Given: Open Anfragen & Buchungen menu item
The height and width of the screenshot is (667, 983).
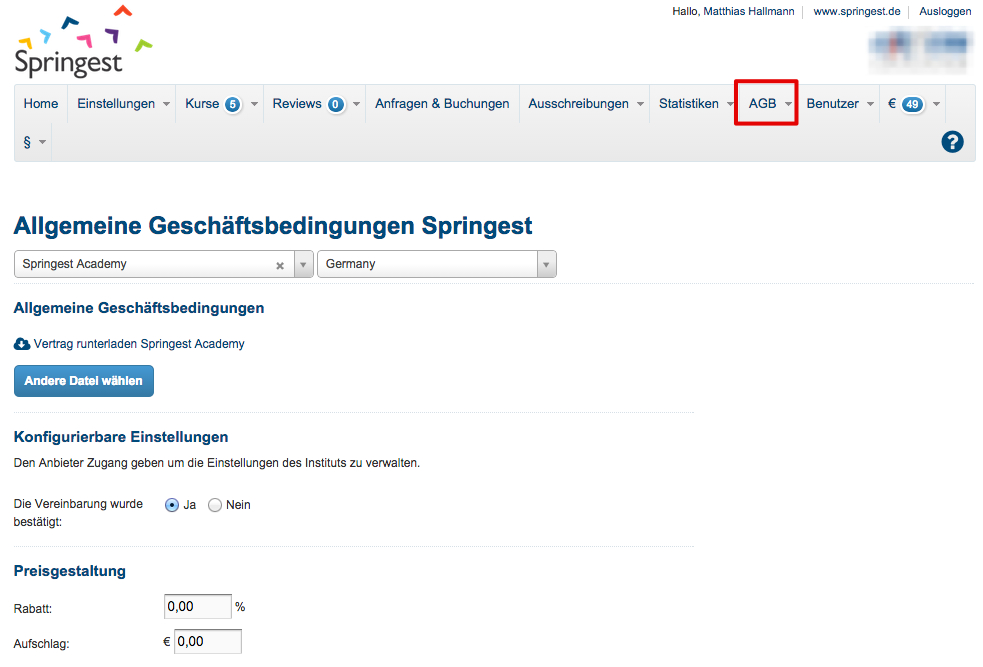Looking at the screenshot, I should point(442,103).
